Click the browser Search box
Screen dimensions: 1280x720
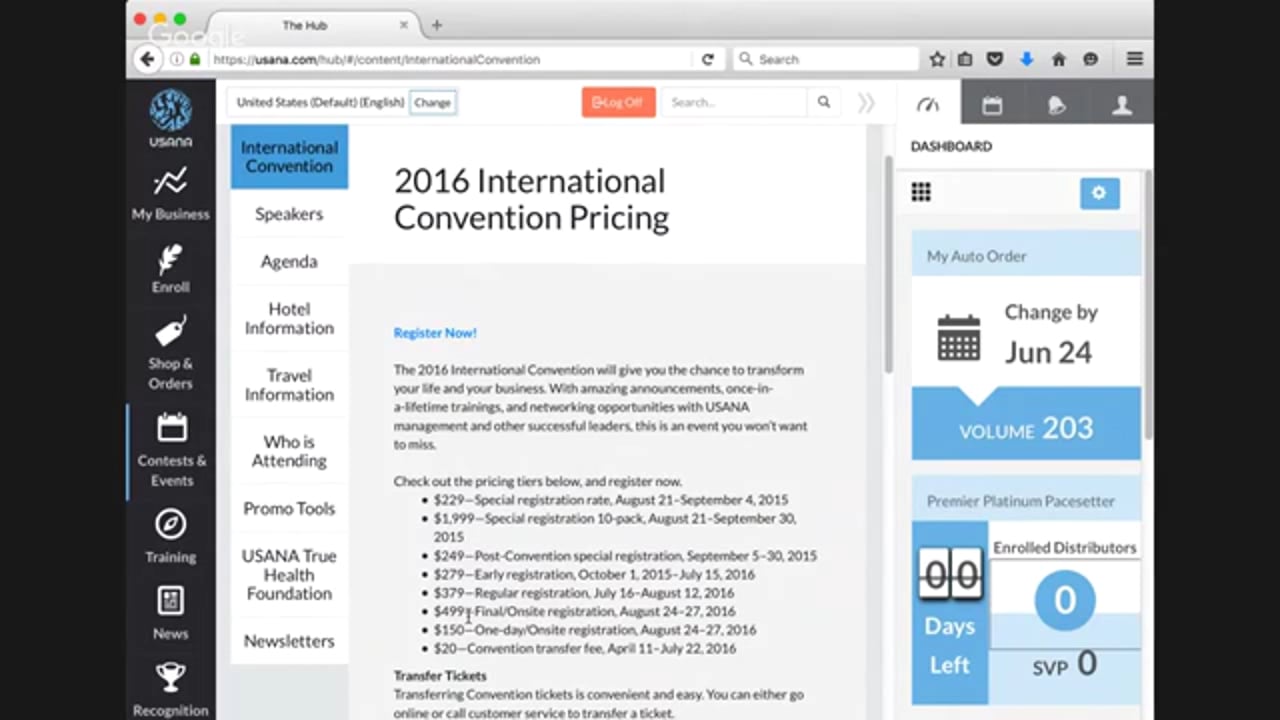coord(825,59)
